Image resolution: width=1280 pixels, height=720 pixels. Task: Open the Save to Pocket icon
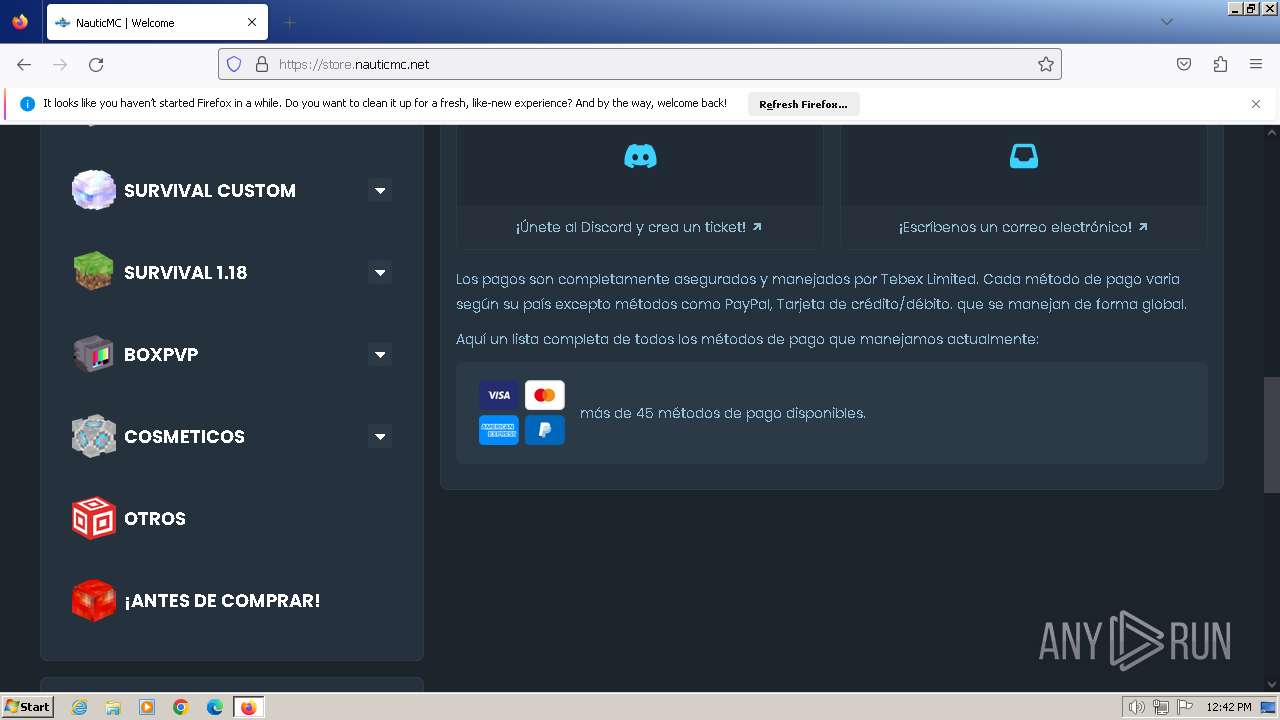[1184, 64]
